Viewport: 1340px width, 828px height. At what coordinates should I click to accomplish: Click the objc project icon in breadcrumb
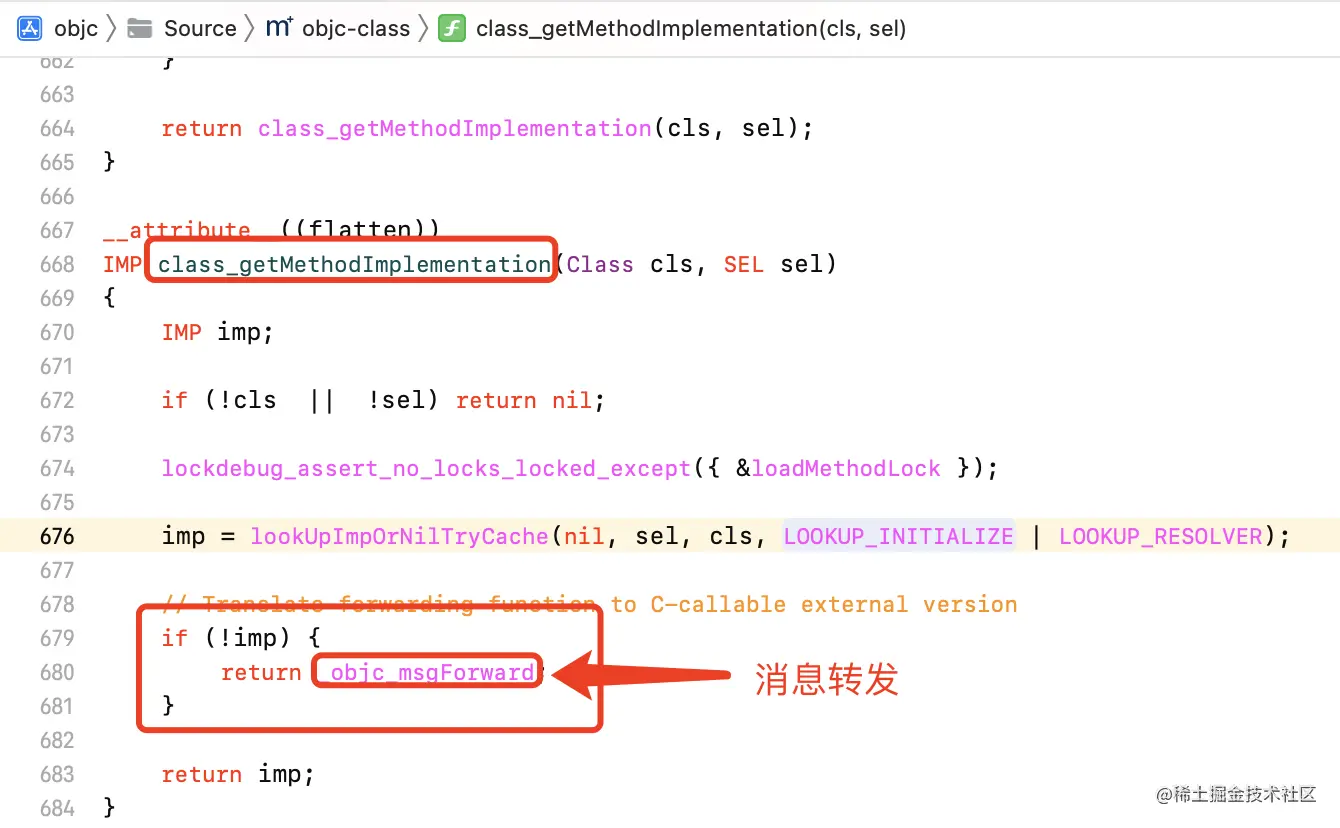coord(29,28)
